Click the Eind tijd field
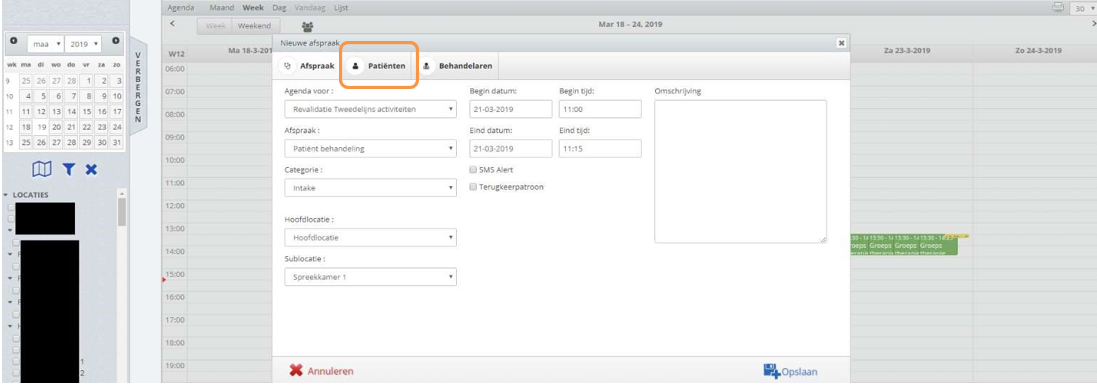The height and width of the screenshot is (386, 1097). tap(600, 148)
